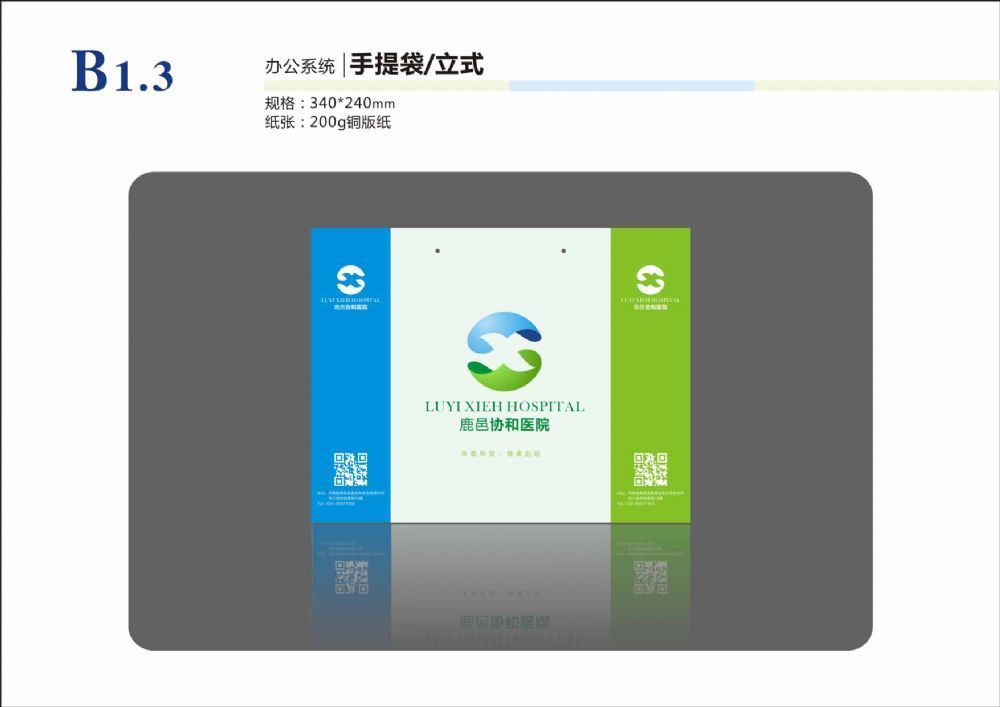Screen dimensions: 1000x707
Task: Click the LUYI XIEH HOSPITAL text on blue panel
Action: point(350,299)
